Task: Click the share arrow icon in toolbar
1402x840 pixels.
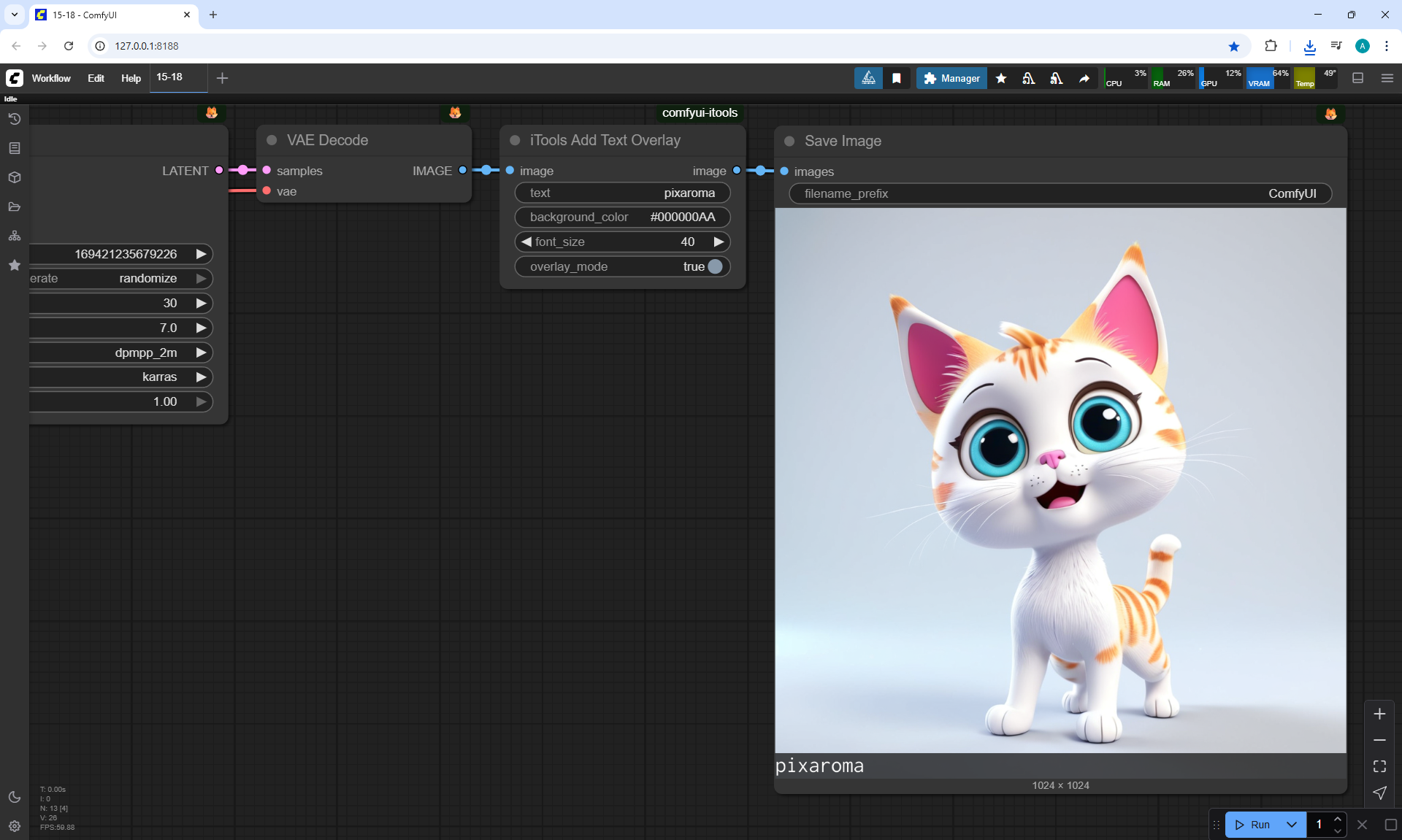Action: click(x=1084, y=78)
